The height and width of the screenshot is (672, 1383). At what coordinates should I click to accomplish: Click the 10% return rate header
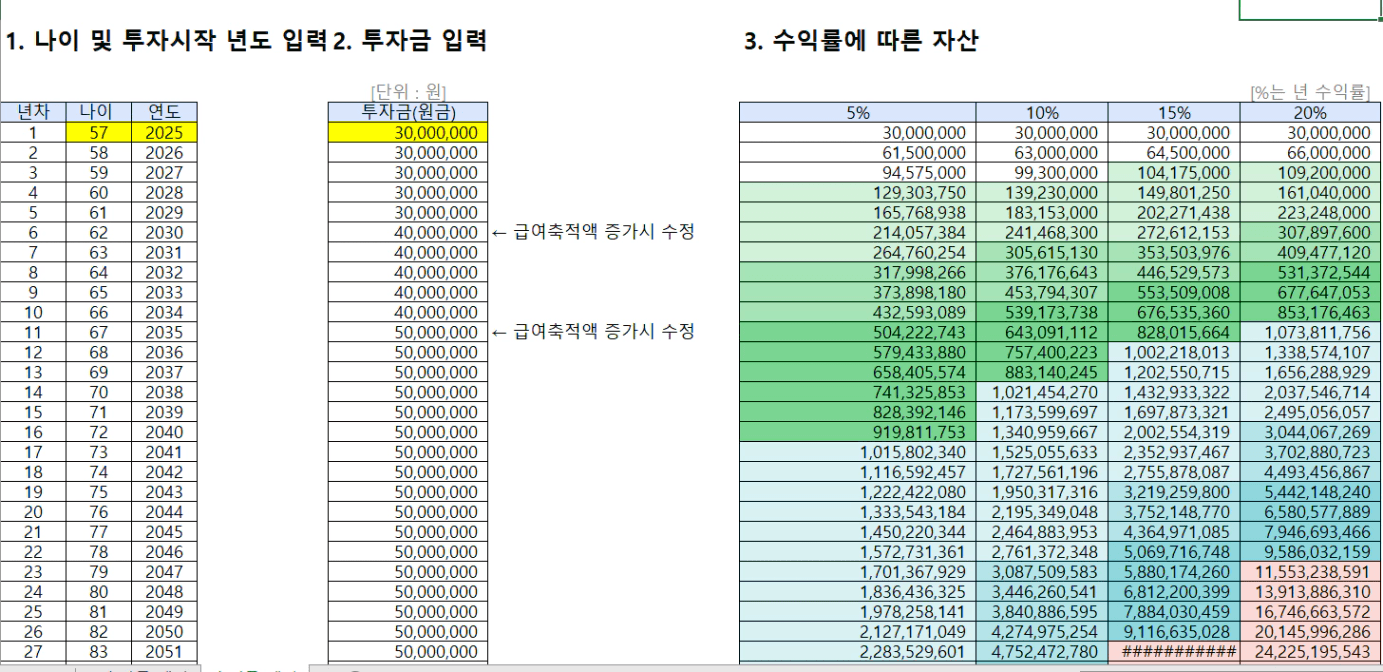click(x=1042, y=112)
